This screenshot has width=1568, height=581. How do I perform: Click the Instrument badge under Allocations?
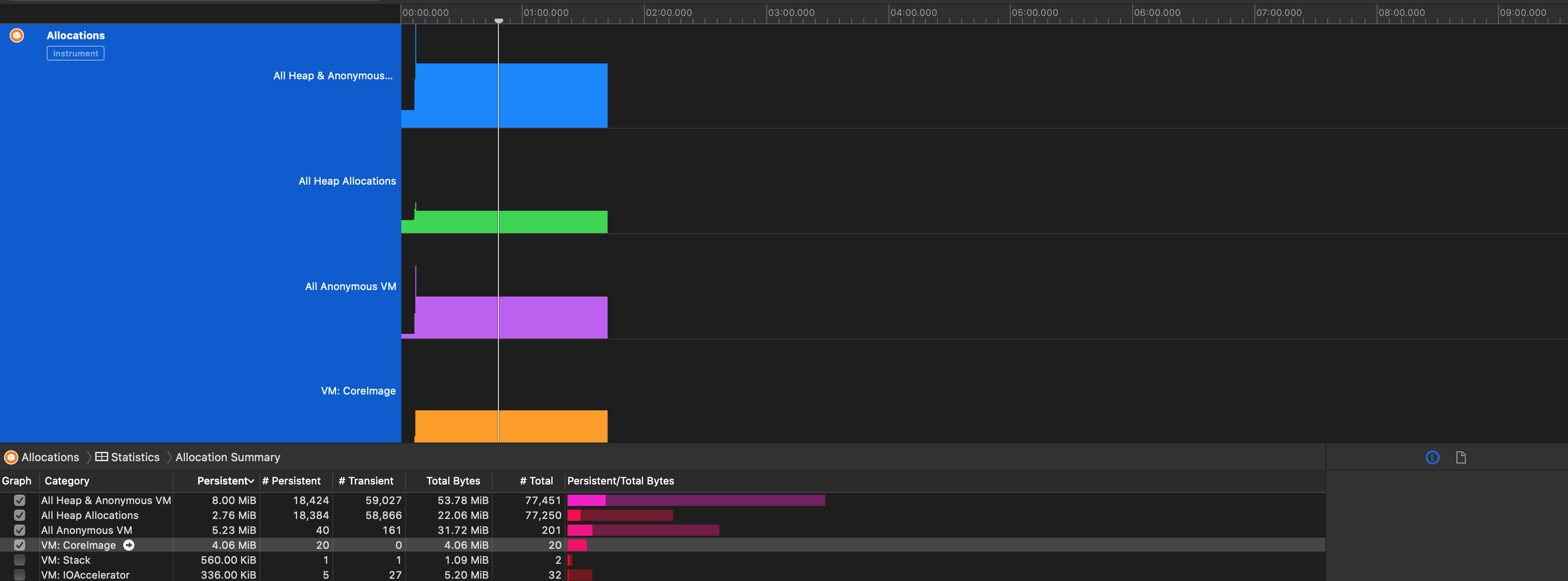[76, 54]
